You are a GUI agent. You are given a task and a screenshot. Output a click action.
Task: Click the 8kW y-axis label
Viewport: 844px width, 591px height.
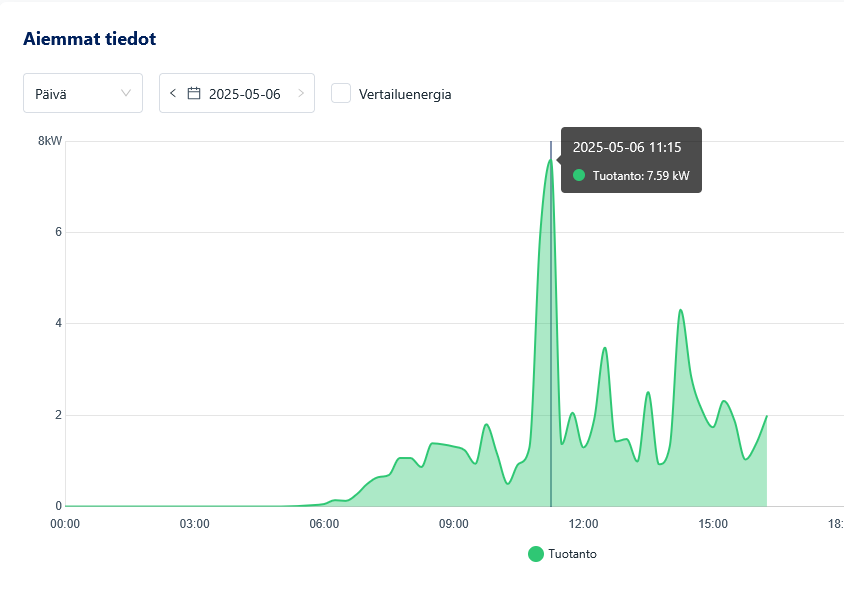click(50, 141)
